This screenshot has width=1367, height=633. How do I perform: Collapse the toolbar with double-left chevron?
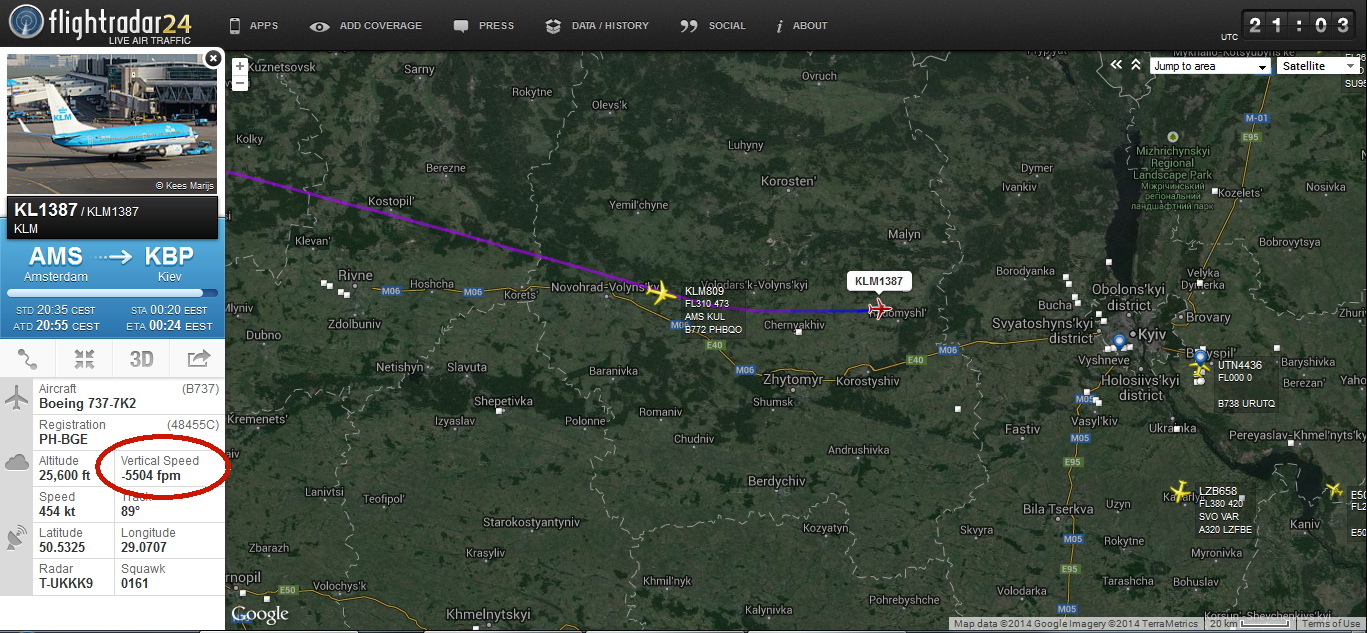click(1117, 65)
